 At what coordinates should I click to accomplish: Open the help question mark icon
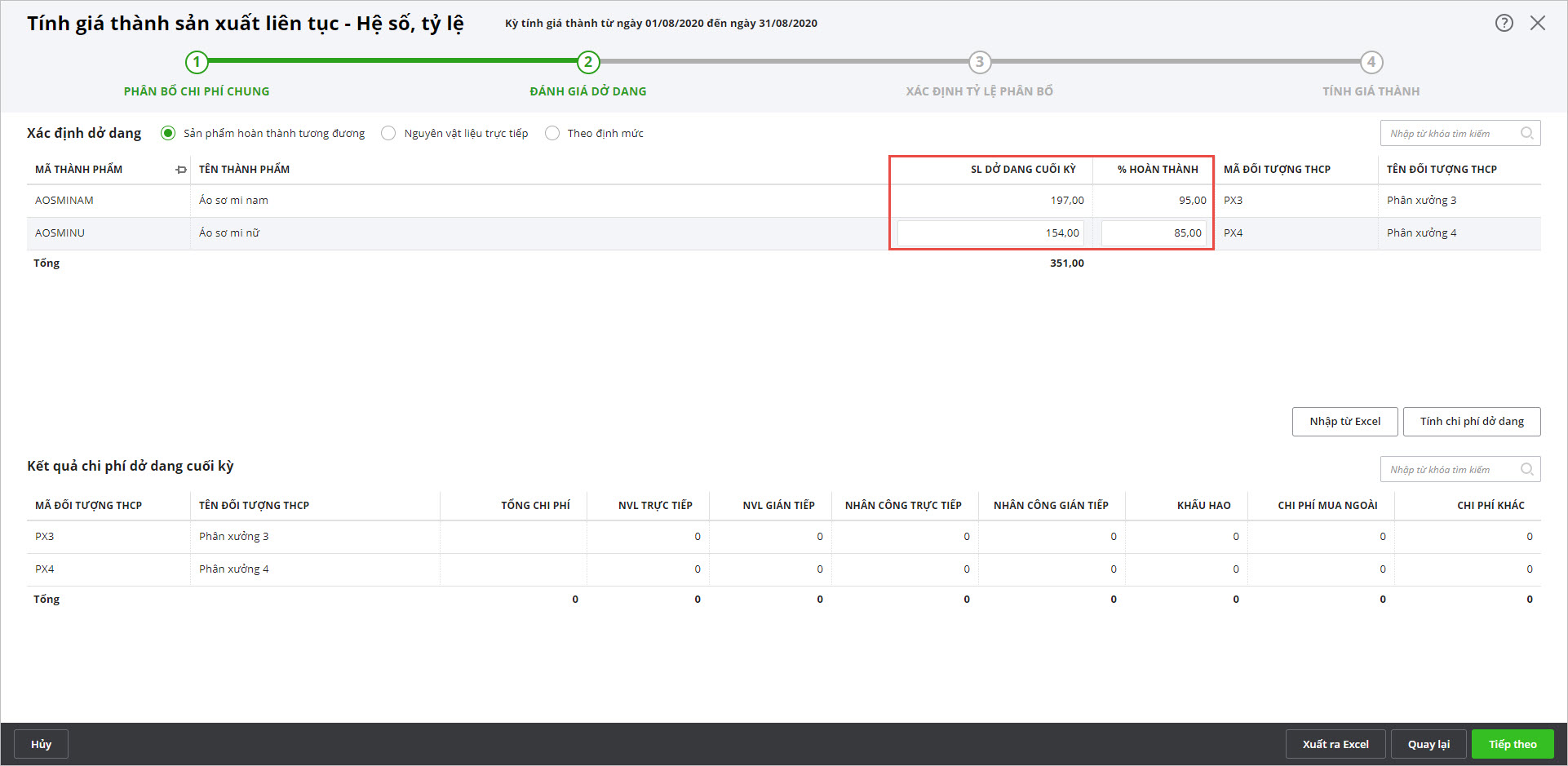pyautogui.click(x=1504, y=23)
